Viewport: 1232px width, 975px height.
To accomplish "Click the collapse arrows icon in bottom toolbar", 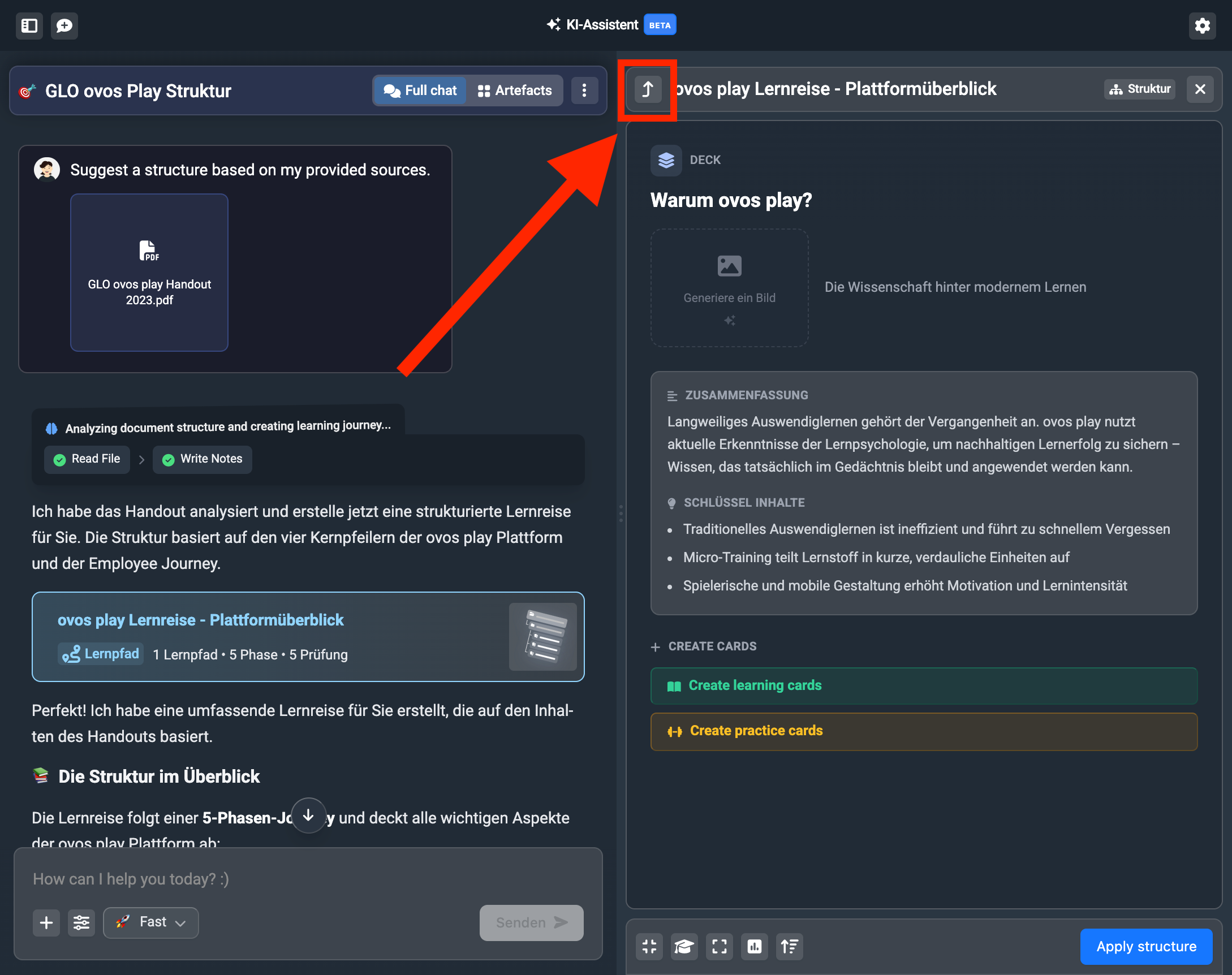I will tap(649, 947).
